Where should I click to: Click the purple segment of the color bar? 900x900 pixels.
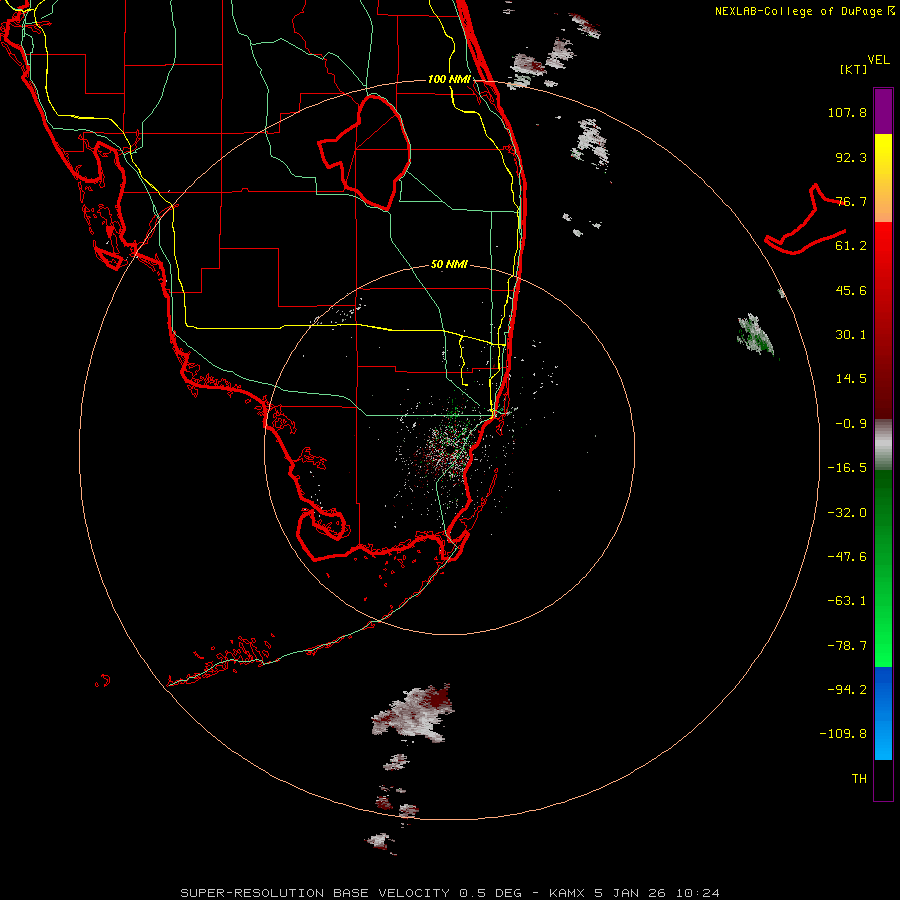click(x=883, y=111)
